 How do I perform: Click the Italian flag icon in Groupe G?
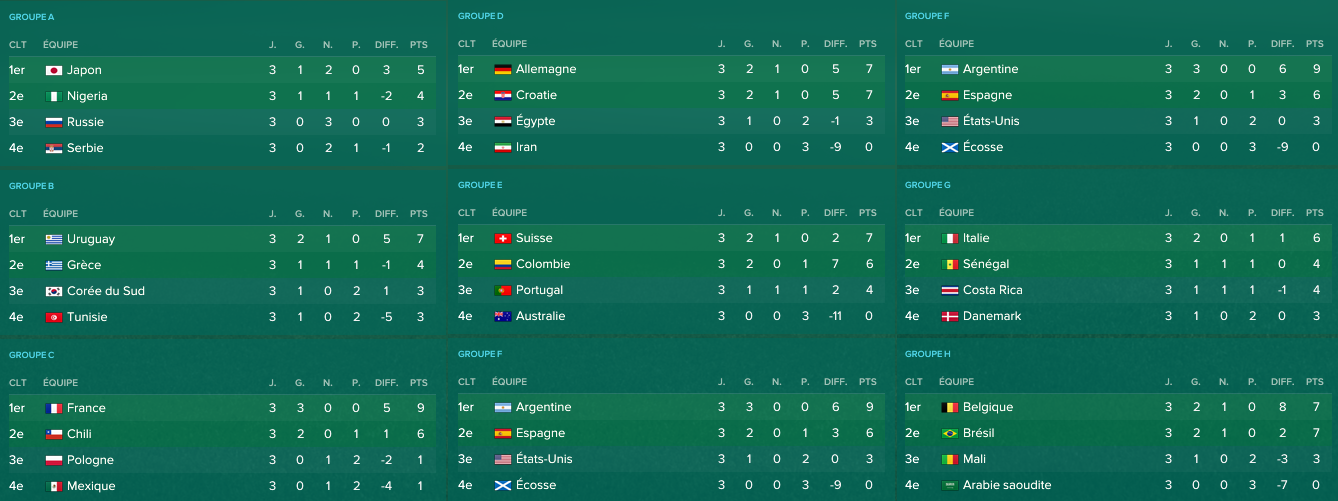click(x=950, y=238)
